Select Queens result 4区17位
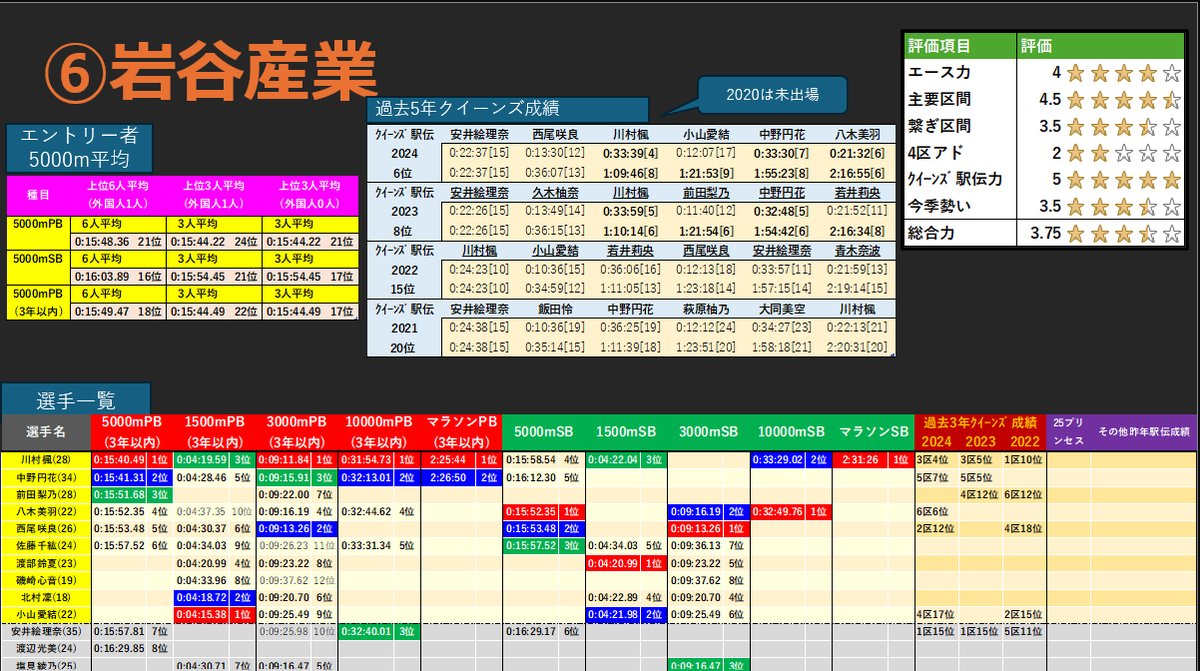The width and height of the screenshot is (1200, 671). click(934, 615)
